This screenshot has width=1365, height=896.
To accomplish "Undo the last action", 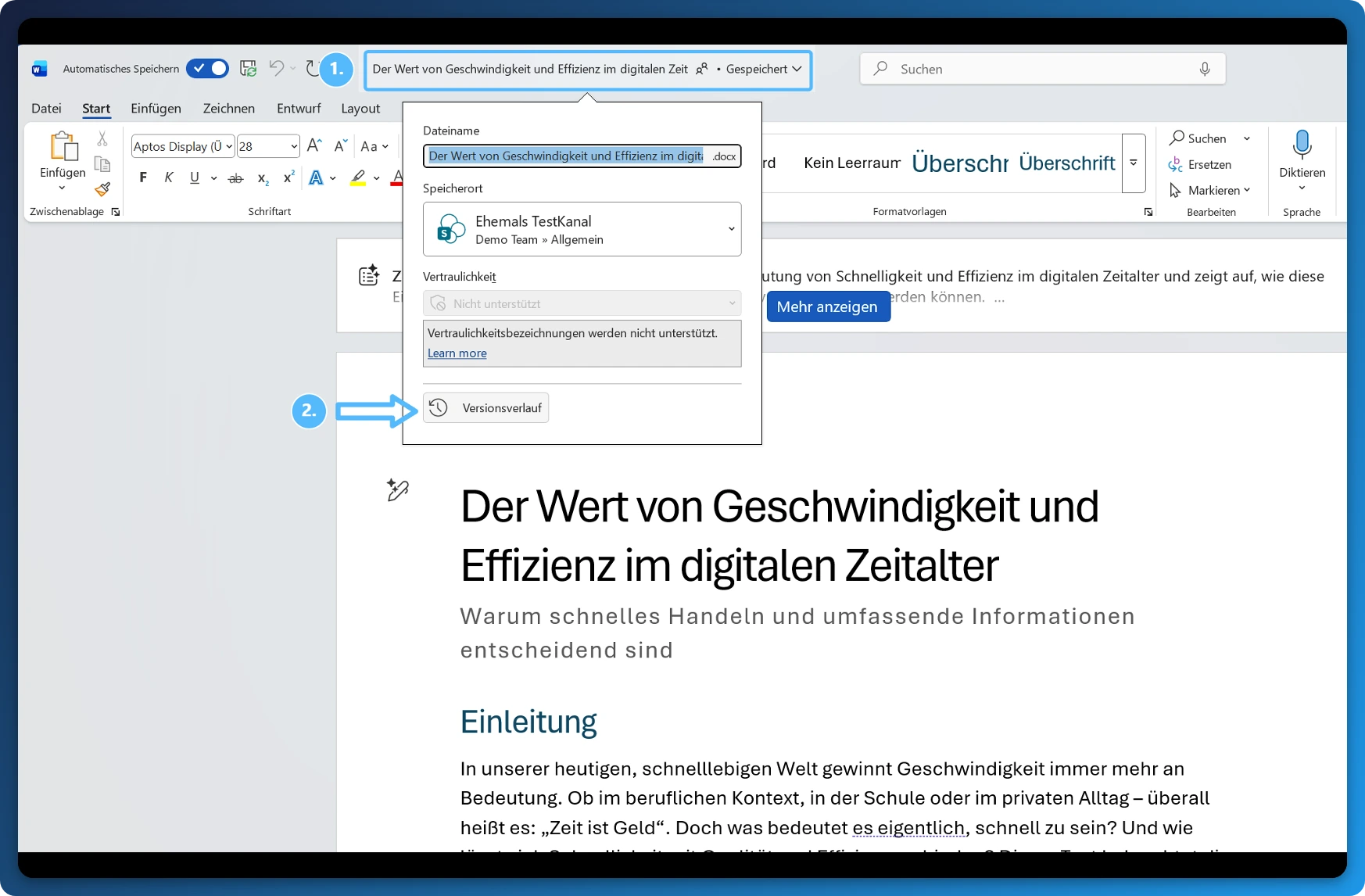I will [276, 68].
